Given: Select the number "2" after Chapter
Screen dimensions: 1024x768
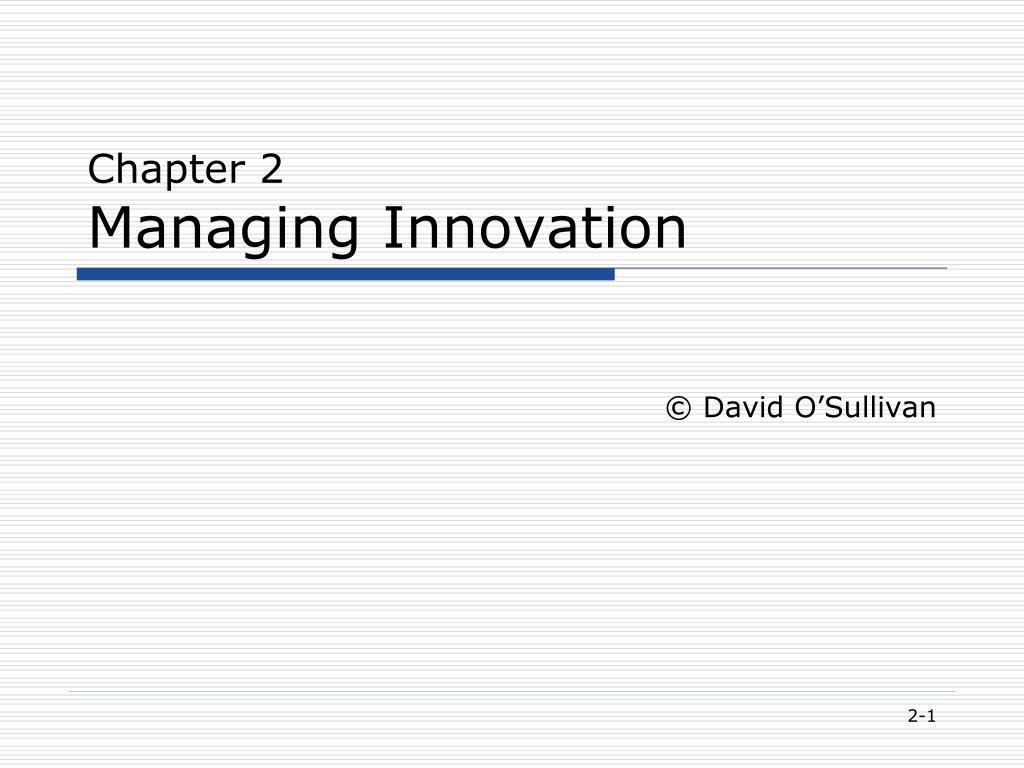Looking at the screenshot, I should [272, 168].
